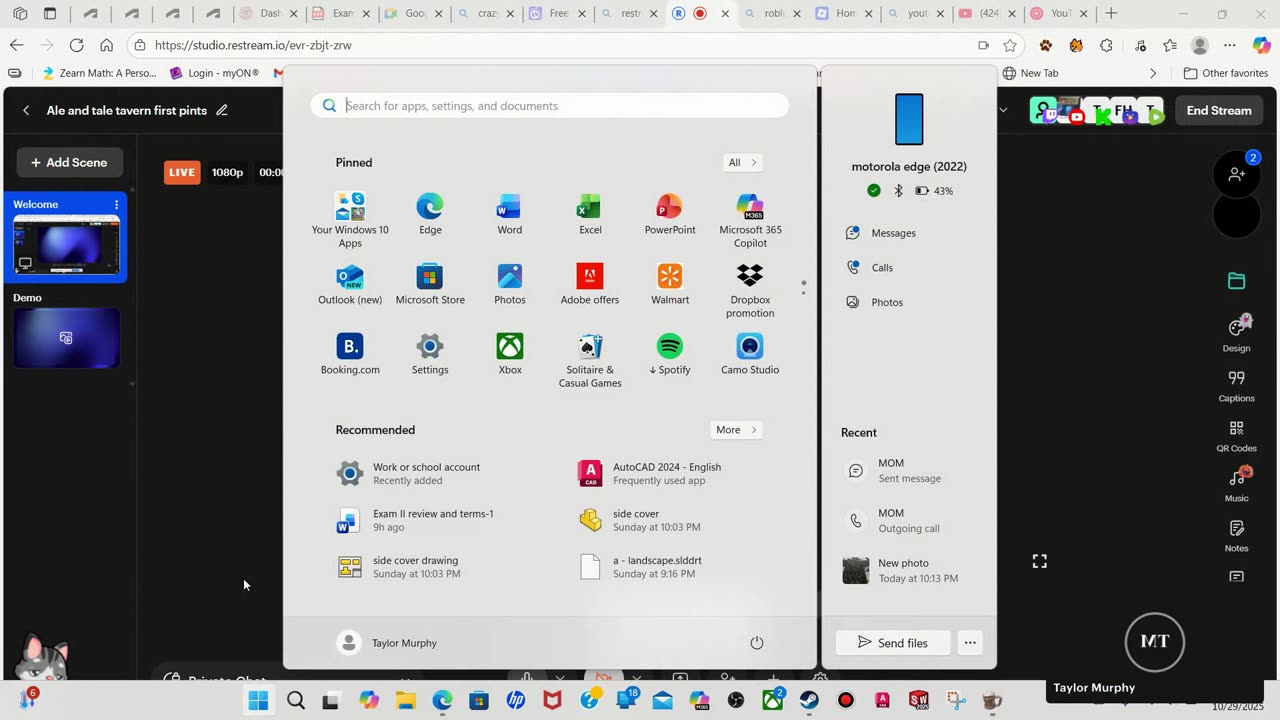Open Notes panel in Restream
The image size is (1280, 720).
[1237, 535]
